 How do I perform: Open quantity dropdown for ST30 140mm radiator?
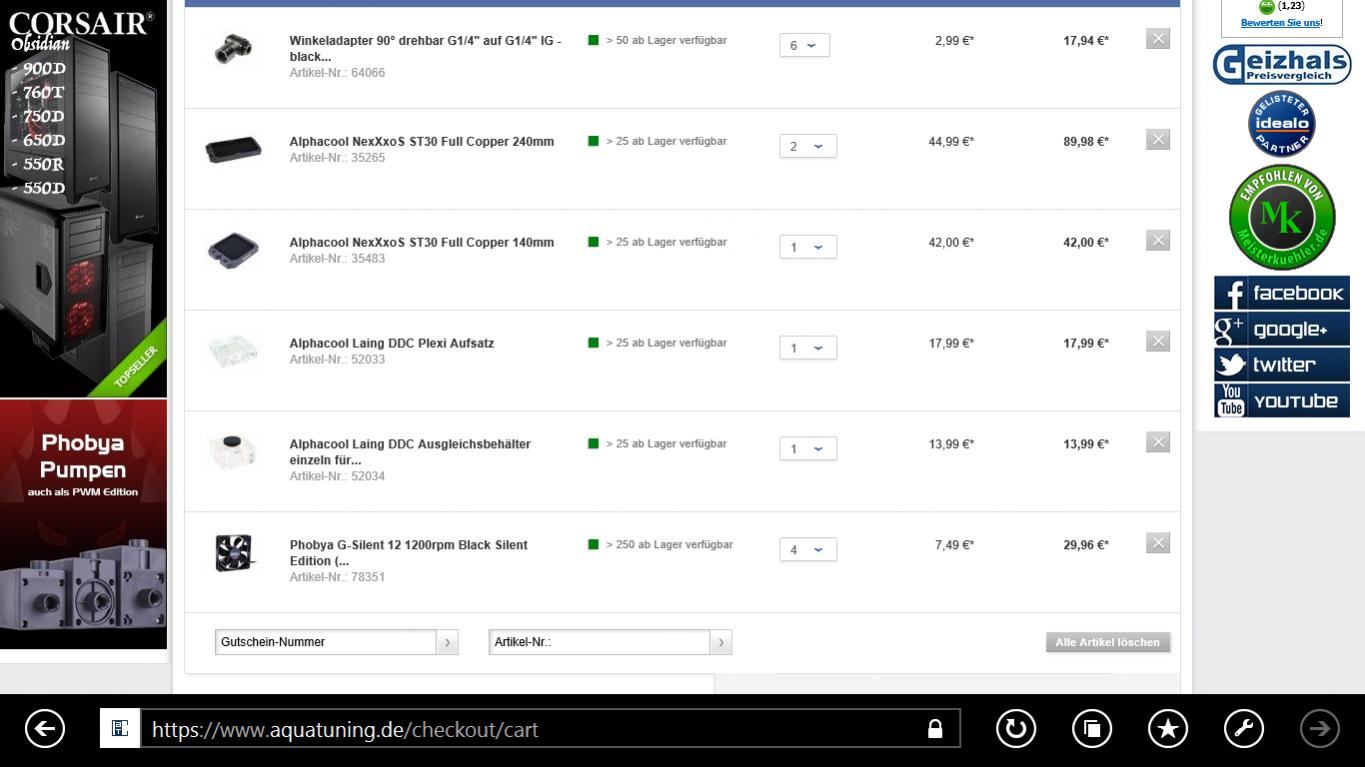click(807, 247)
